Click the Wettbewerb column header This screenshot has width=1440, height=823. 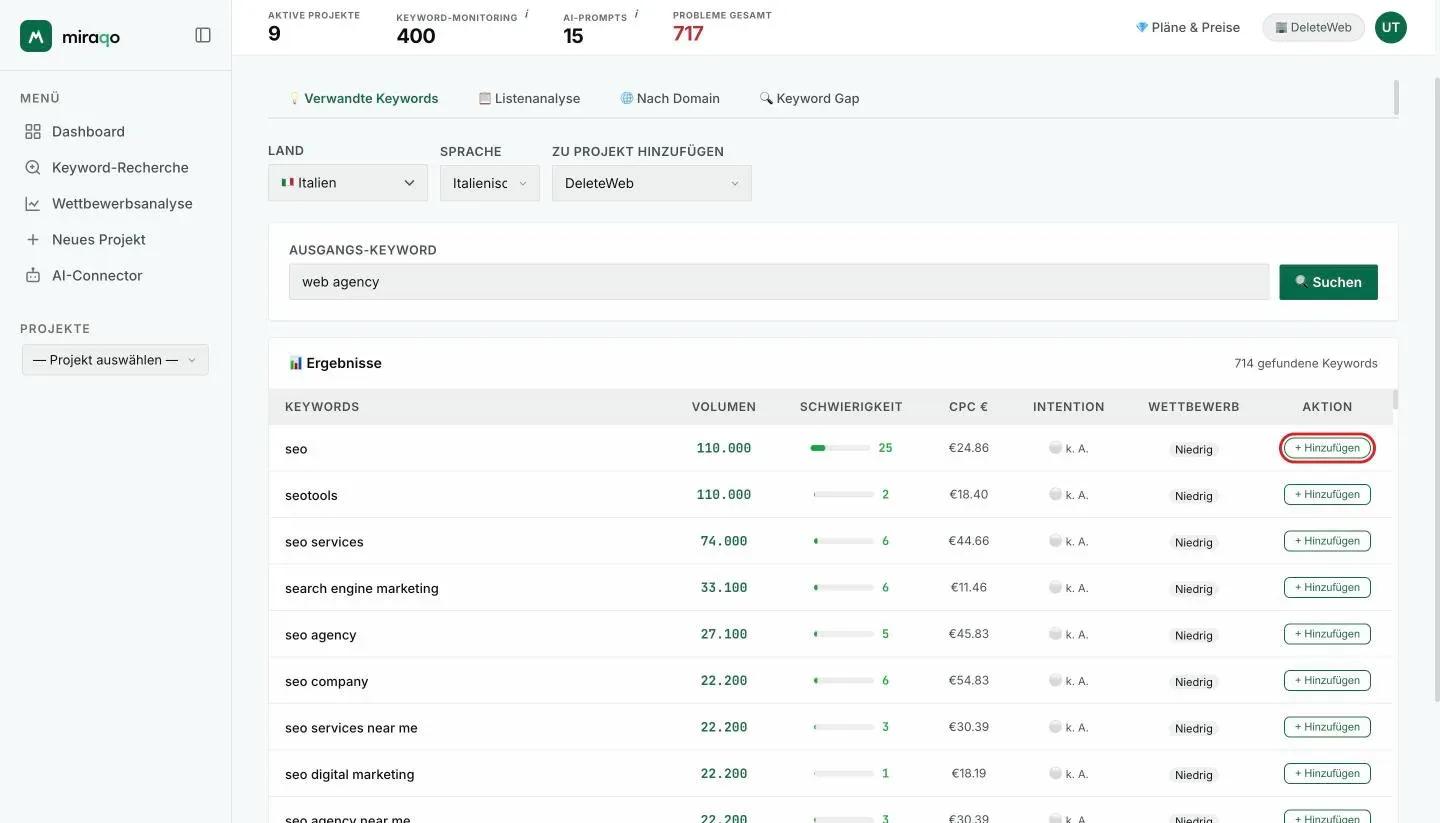pyautogui.click(x=1194, y=407)
